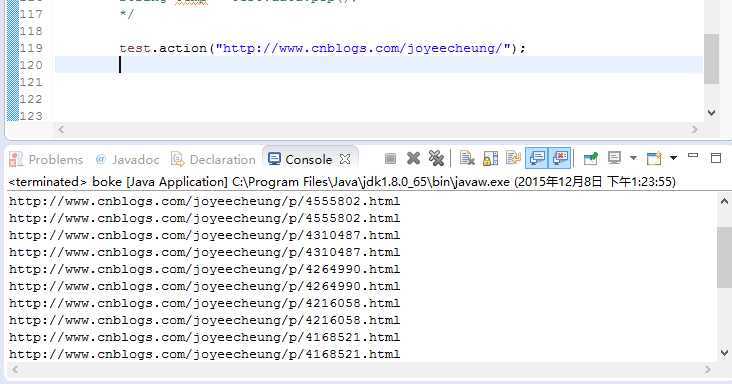This screenshot has height=384, width=732.
Task: Click line number 118 in the gutter
Action: tap(31, 31)
